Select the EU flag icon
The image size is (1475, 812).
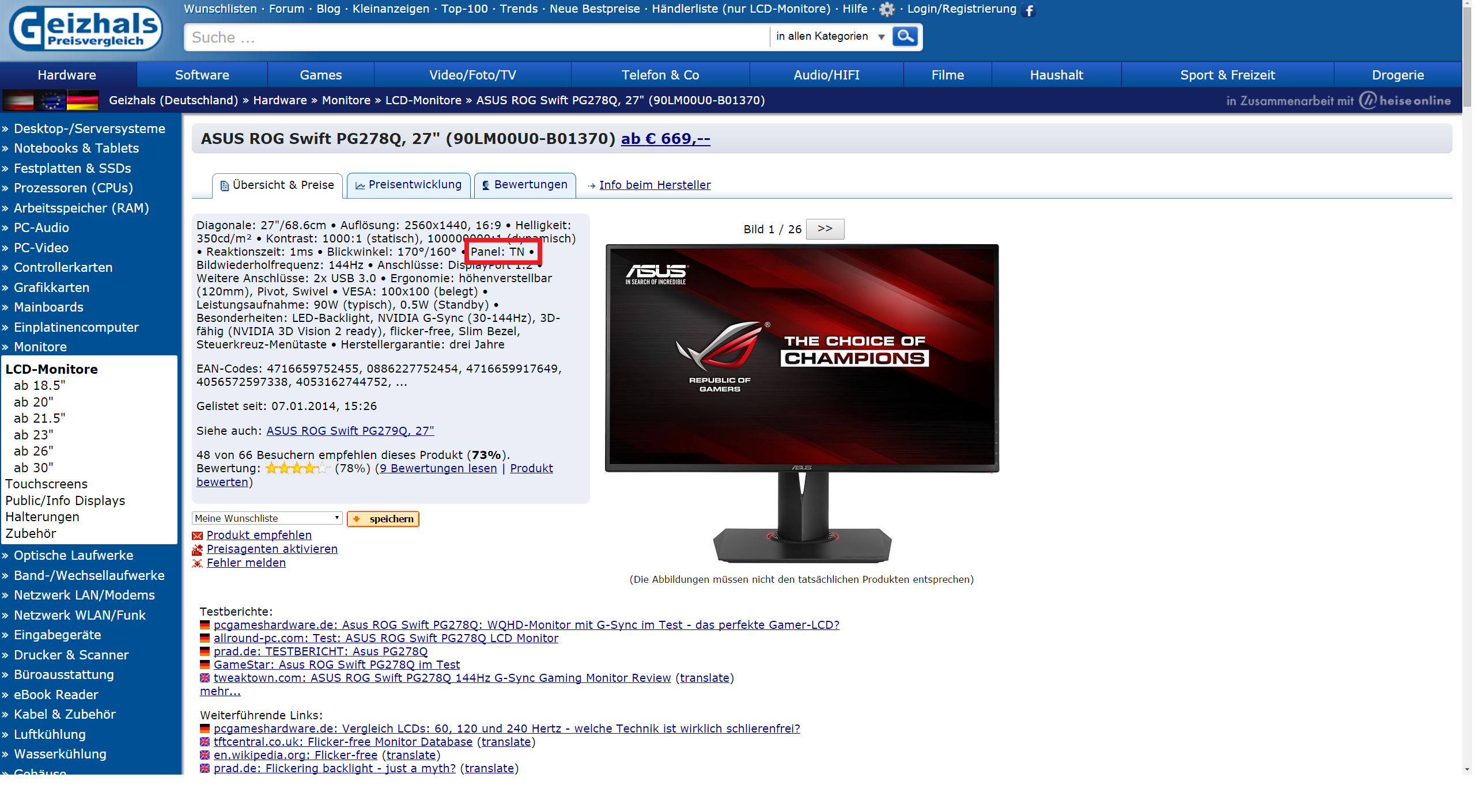click(51, 100)
